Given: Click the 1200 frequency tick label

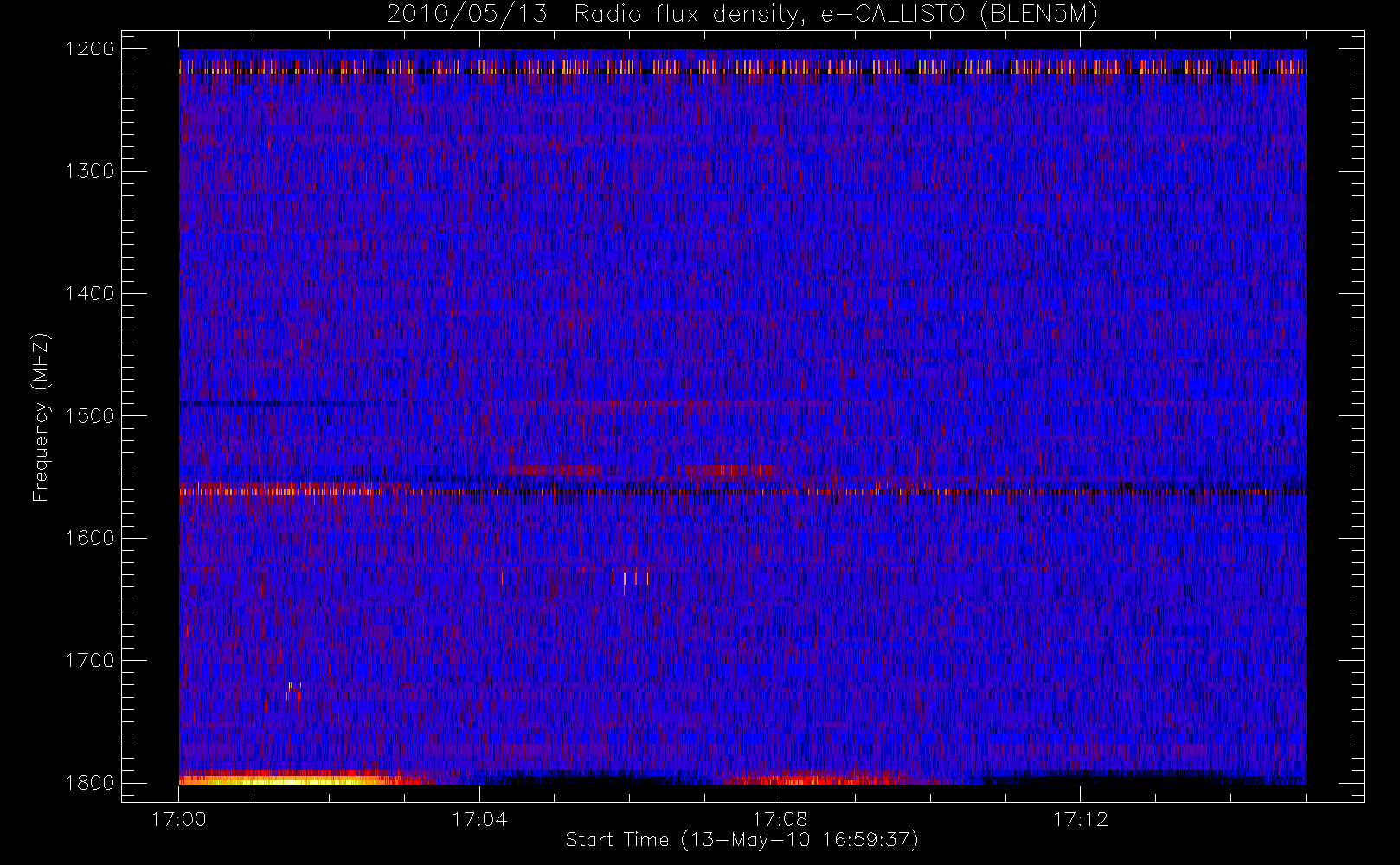Looking at the screenshot, I should coord(90,49).
